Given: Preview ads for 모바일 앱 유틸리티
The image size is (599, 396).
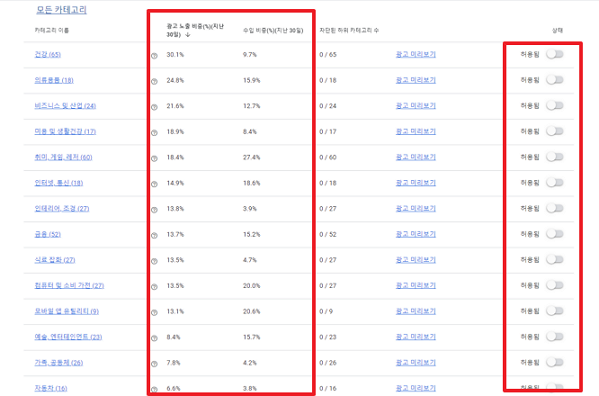Looking at the screenshot, I should [416, 311].
